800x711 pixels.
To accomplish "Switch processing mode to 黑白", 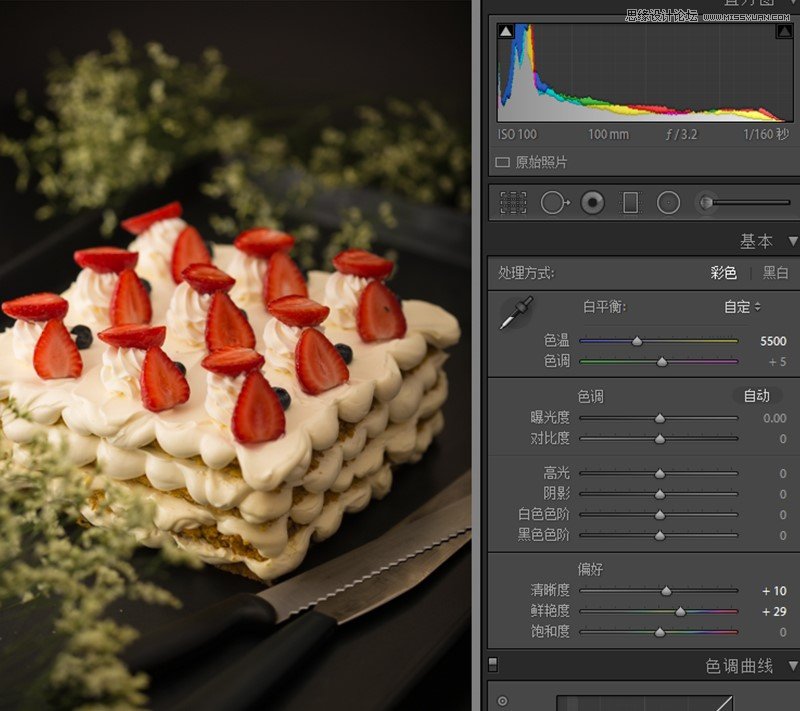I will coord(775,273).
